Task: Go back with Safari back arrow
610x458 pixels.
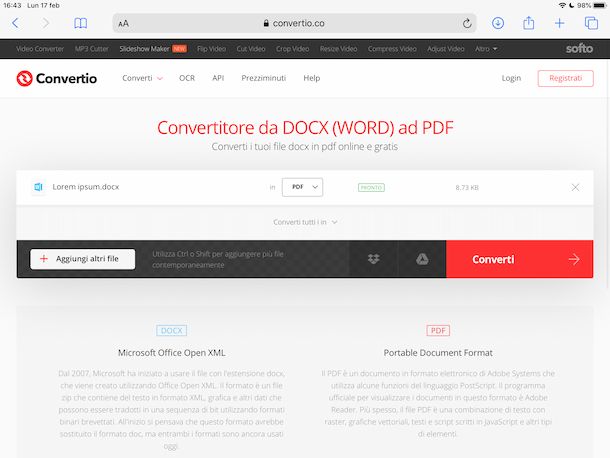Action: coord(15,23)
